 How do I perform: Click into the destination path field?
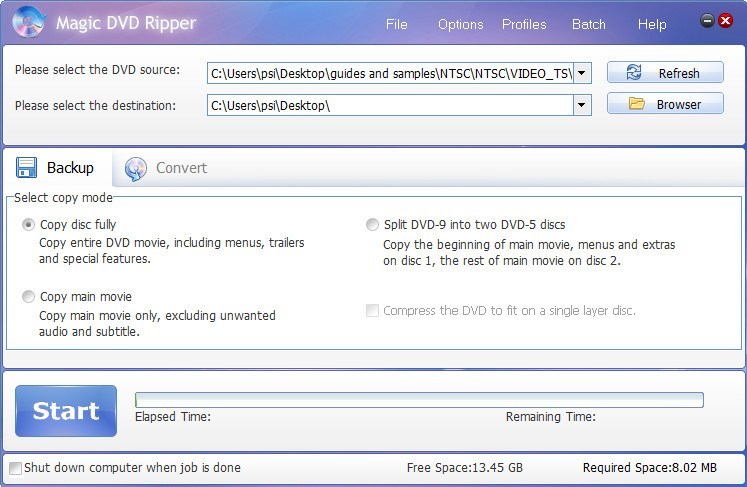[391, 105]
